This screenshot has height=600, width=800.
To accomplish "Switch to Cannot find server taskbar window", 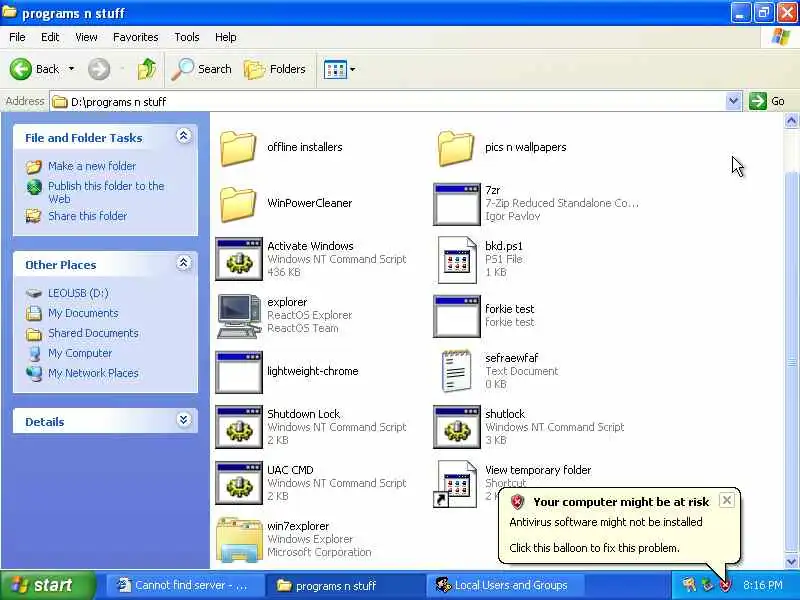I will pos(184,585).
